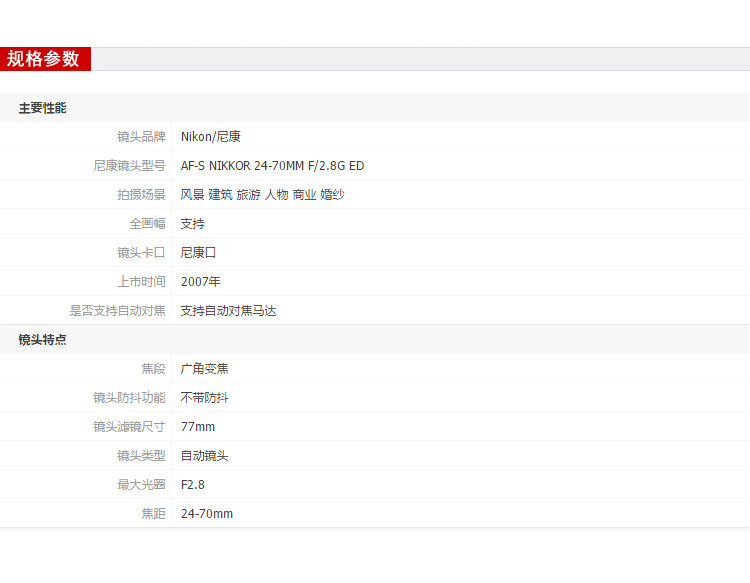750x583 pixels.
Task: Select the 主要性能 section heading
Action: pos(43,108)
